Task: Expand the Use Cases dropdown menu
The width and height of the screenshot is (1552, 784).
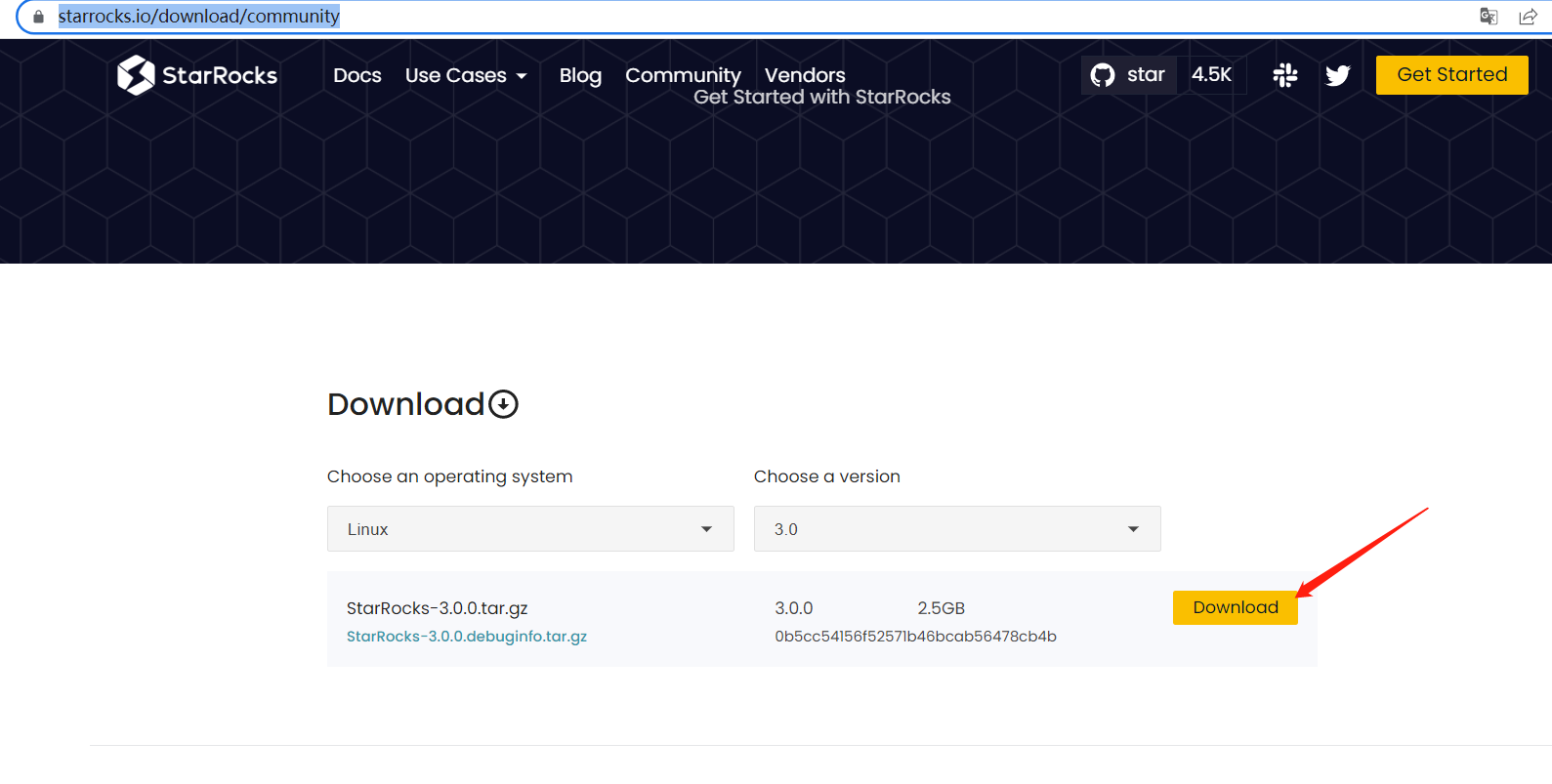Action: click(x=466, y=75)
